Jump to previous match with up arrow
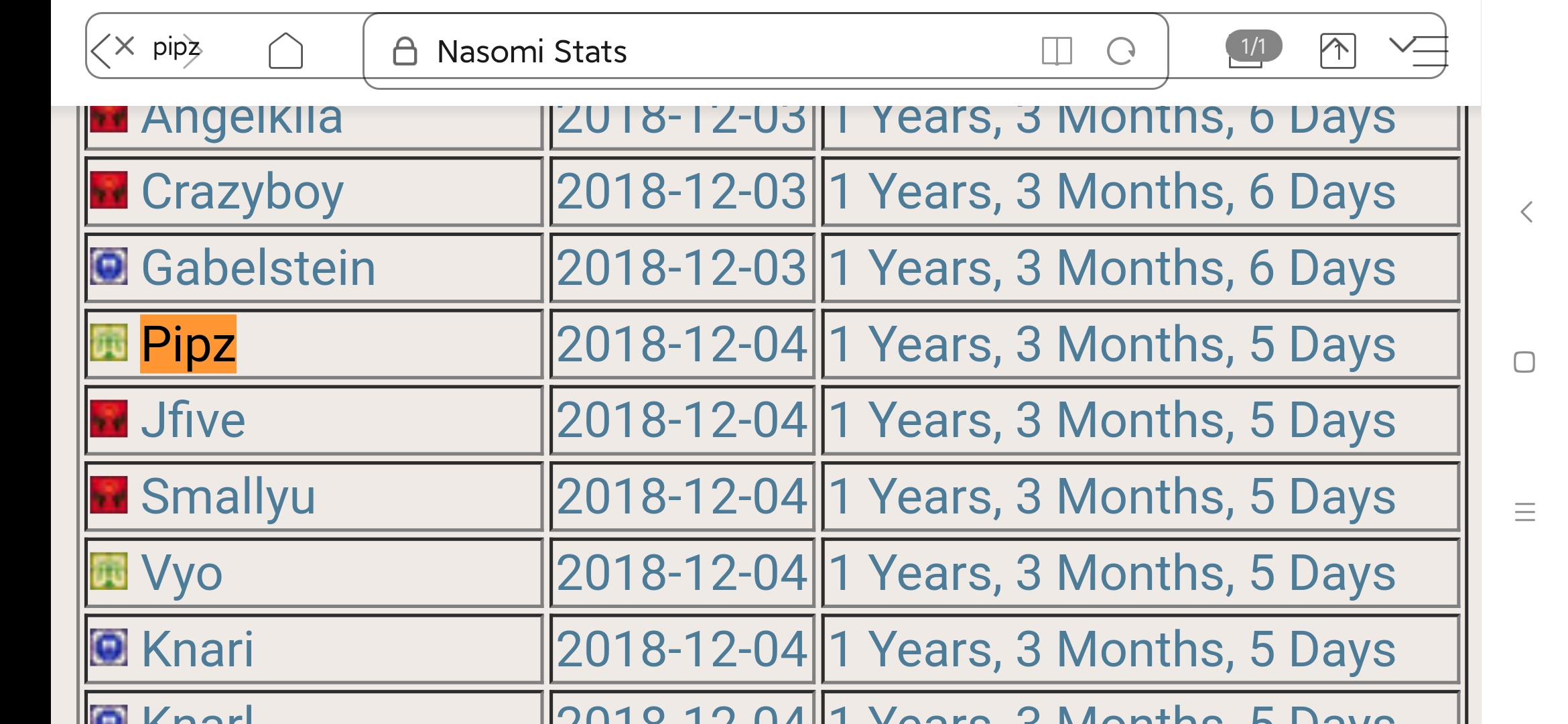 pyautogui.click(x=1337, y=51)
